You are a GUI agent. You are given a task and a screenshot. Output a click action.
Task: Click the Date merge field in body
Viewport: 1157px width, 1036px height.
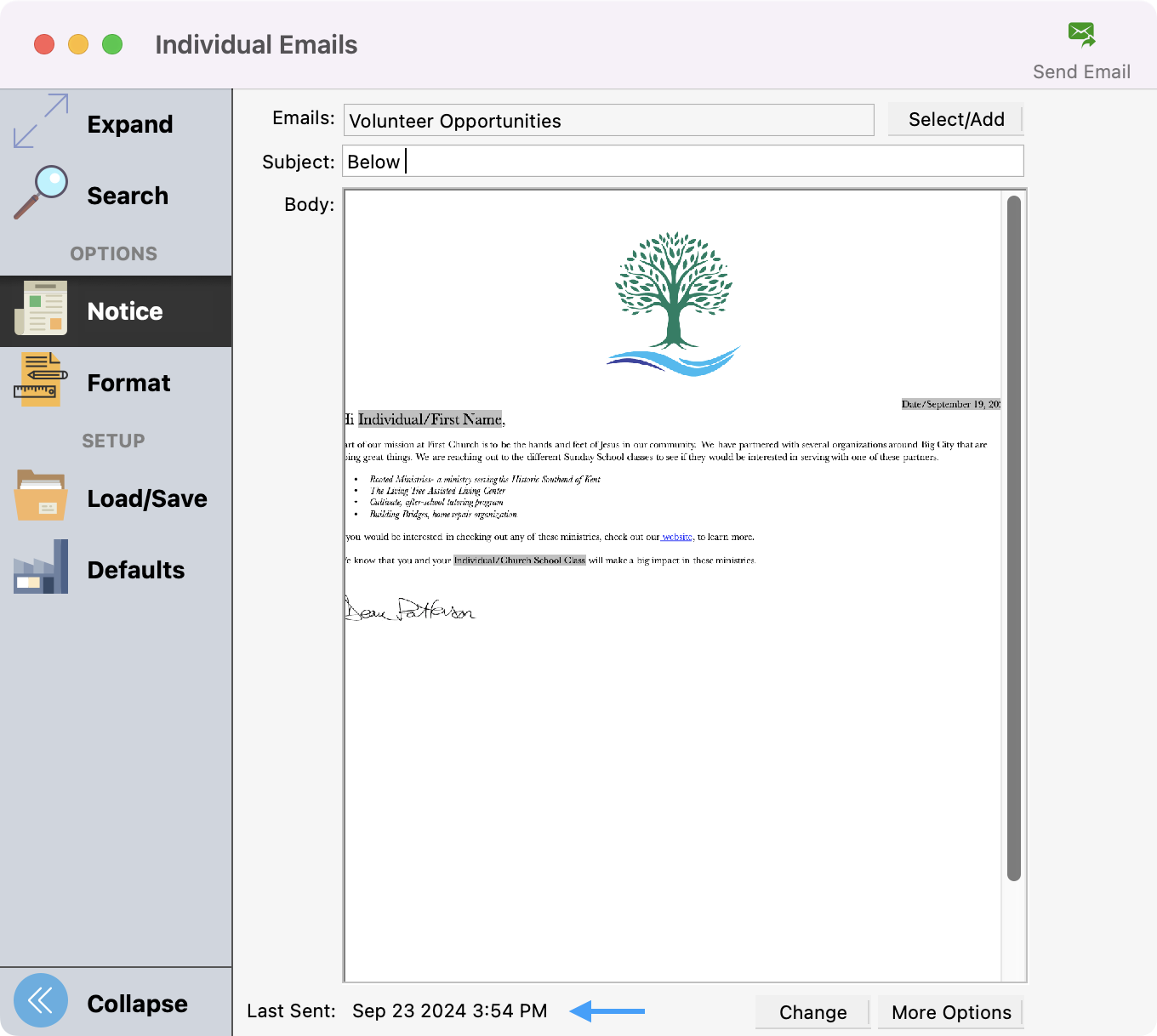pos(950,404)
